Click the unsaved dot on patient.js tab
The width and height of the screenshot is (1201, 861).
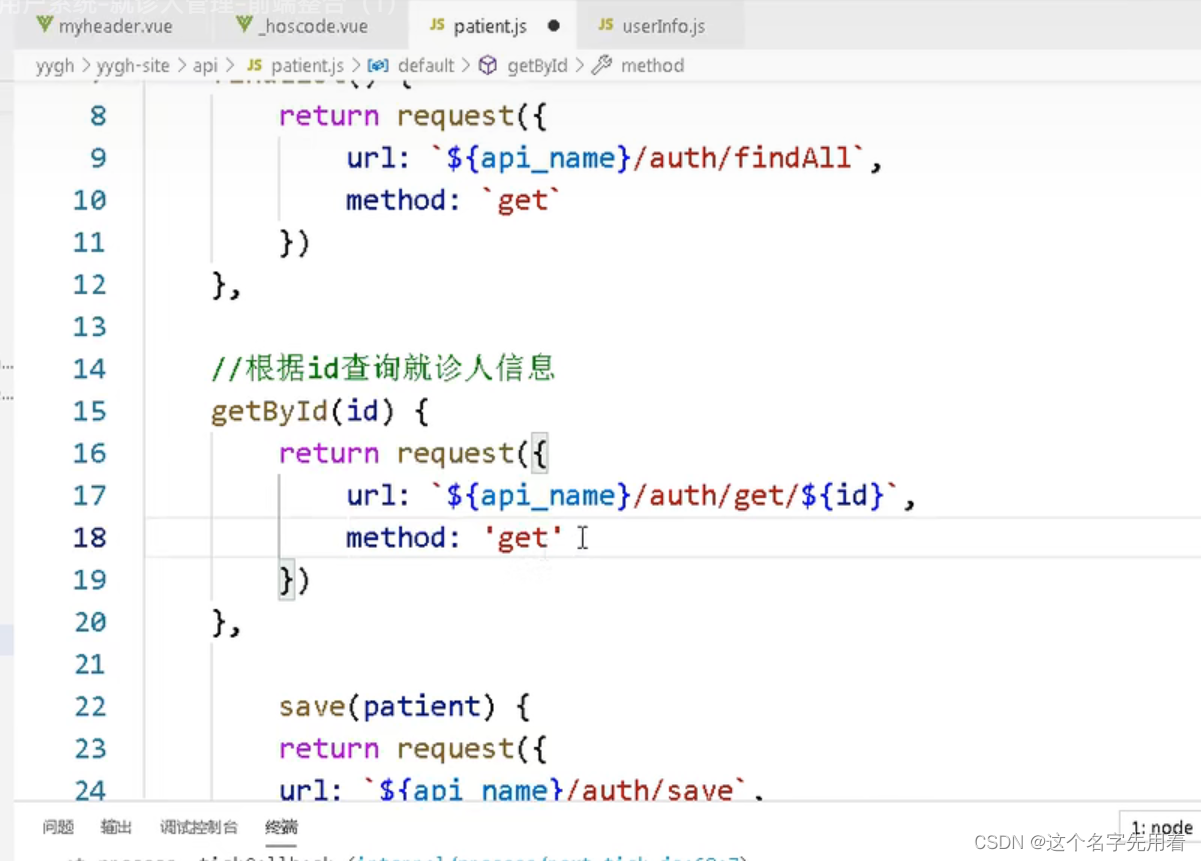tap(554, 27)
